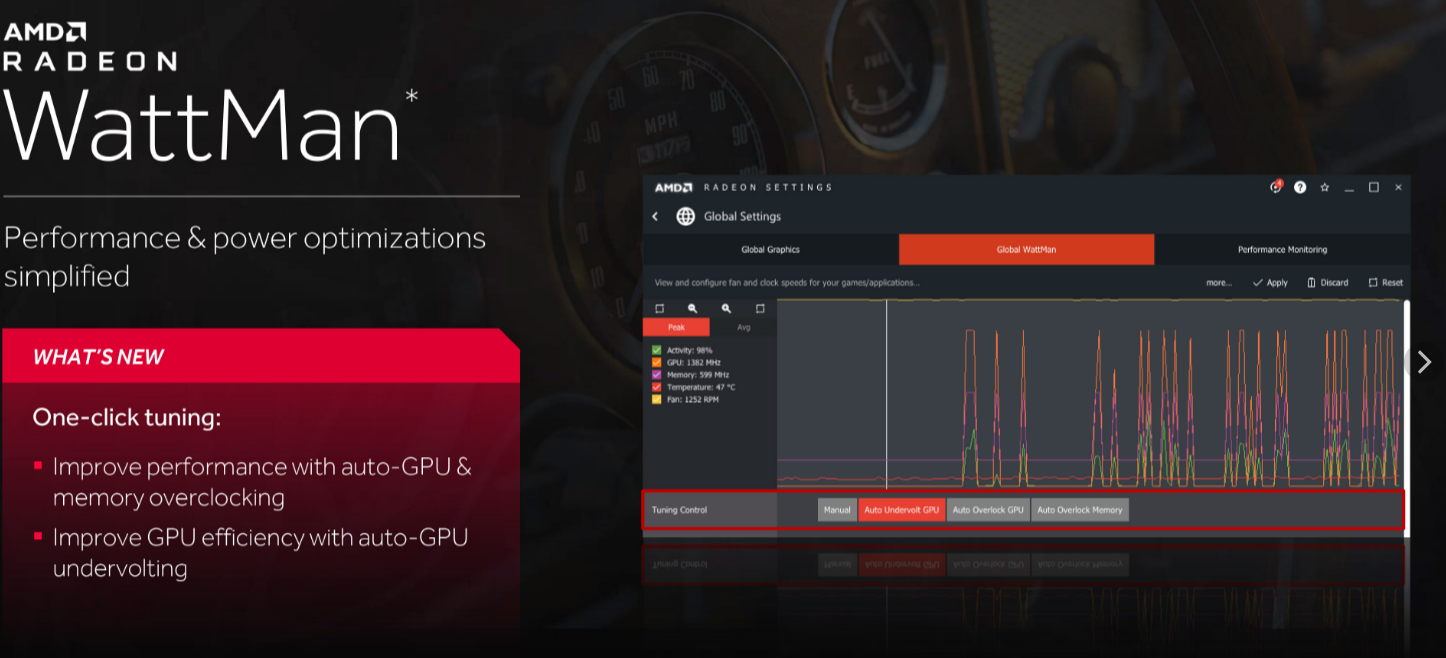The height and width of the screenshot is (658, 1446).
Task: Click the zoom in magnifier icon
Action: tap(726, 309)
